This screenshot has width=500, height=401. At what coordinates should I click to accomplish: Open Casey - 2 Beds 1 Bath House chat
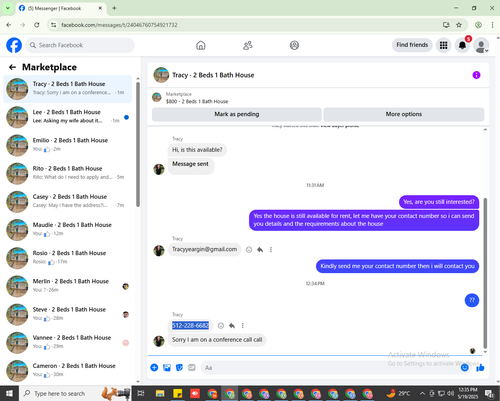pyautogui.click(x=68, y=201)
